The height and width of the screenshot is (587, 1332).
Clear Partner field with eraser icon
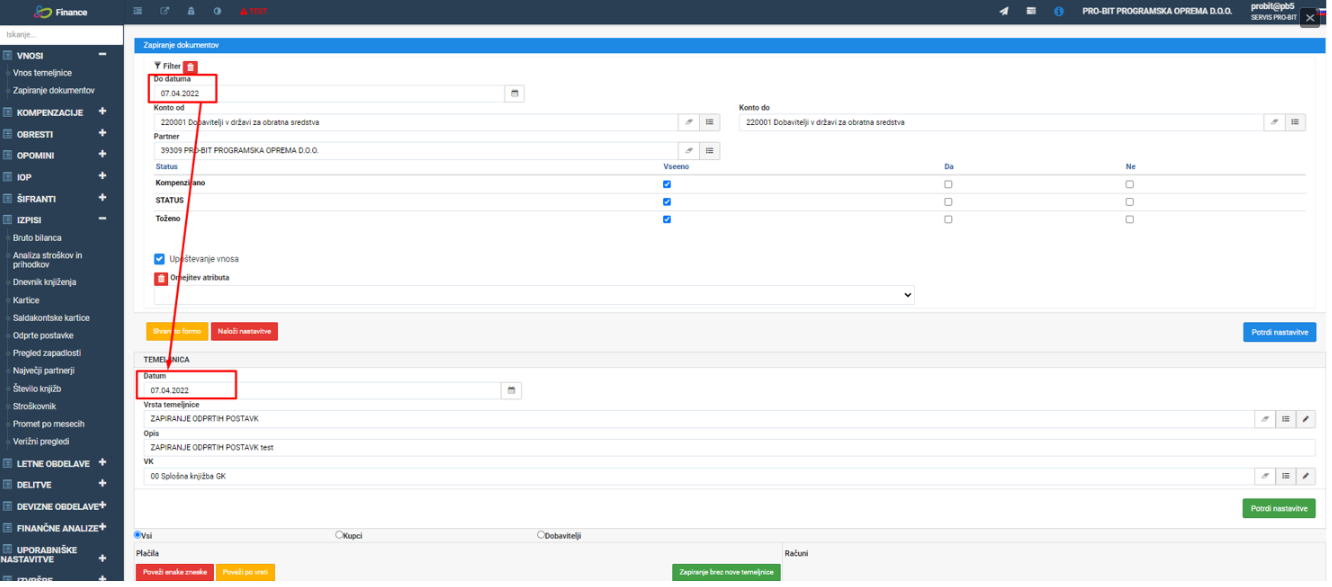[688, 151]
